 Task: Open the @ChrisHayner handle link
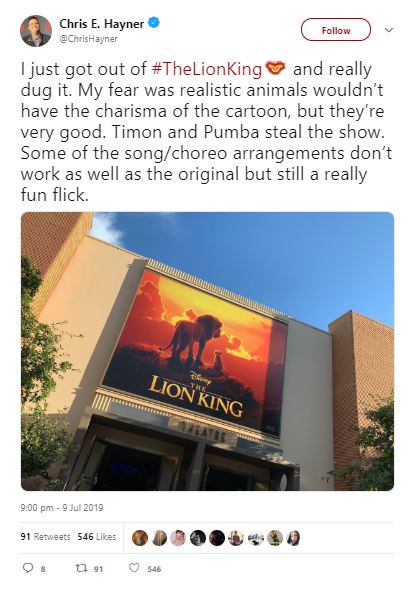click(x=89, y=39)
